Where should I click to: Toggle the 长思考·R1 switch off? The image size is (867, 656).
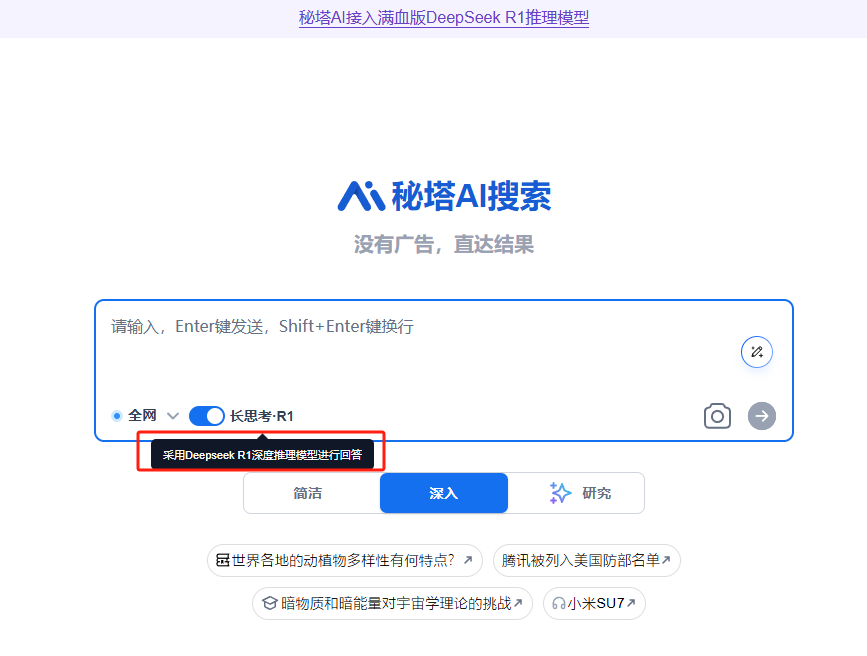click(206, 416)
